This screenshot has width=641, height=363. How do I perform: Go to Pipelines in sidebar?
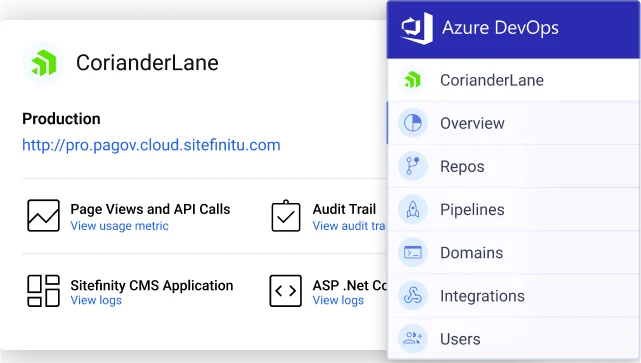pyautogui.click(x=514, y=210)
